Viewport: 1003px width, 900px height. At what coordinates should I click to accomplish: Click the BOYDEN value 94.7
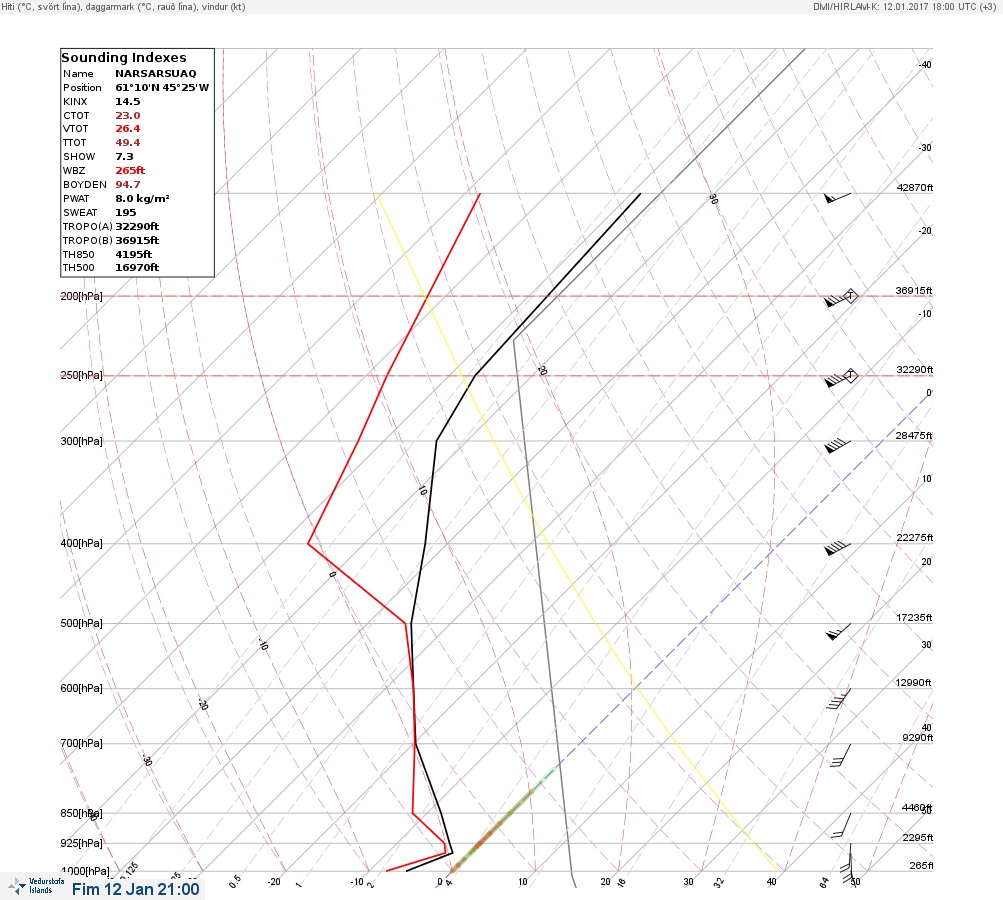click(x=127, y=185)
